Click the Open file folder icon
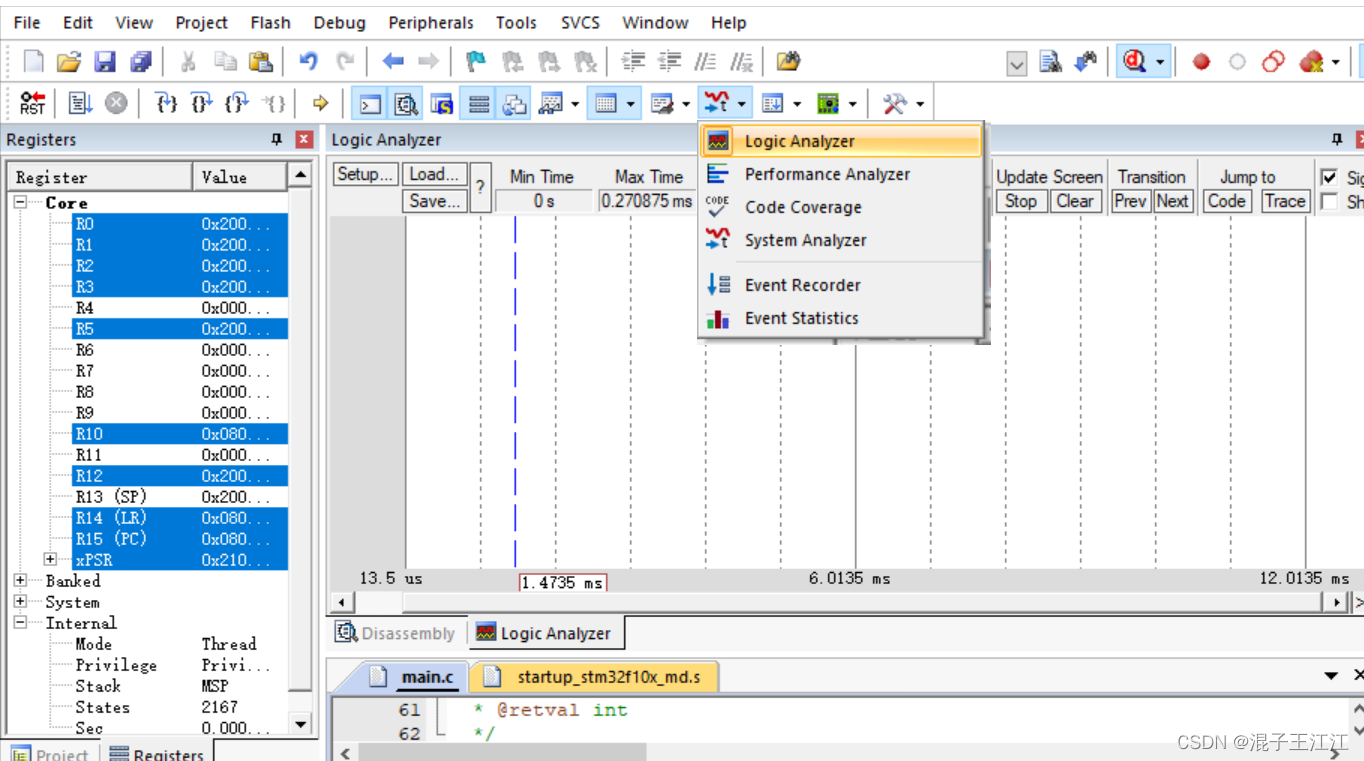The width and height of the screenshot is (1364, 761). [68, 62]
